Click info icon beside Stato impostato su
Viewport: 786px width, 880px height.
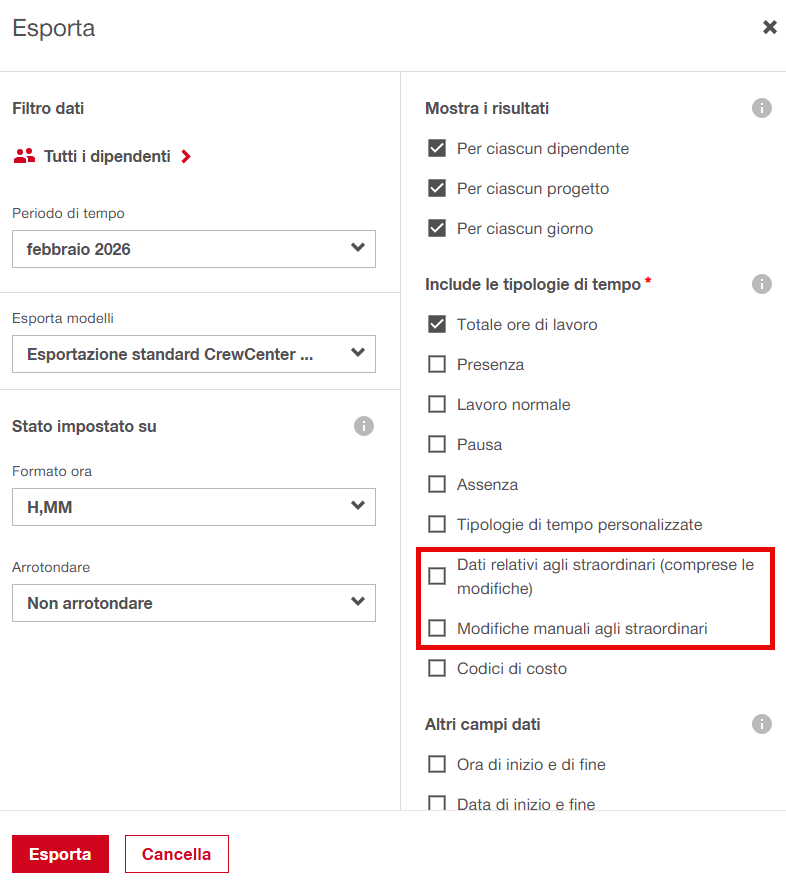click(364, 426)
